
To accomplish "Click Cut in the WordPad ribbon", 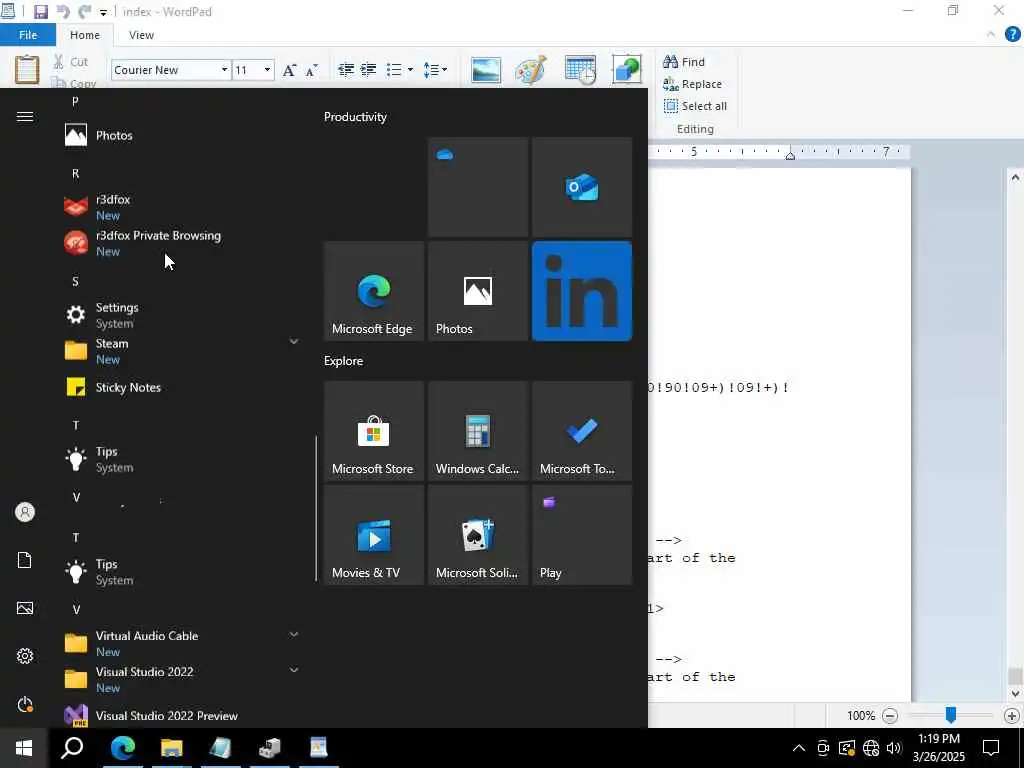I will pos(71,61).
